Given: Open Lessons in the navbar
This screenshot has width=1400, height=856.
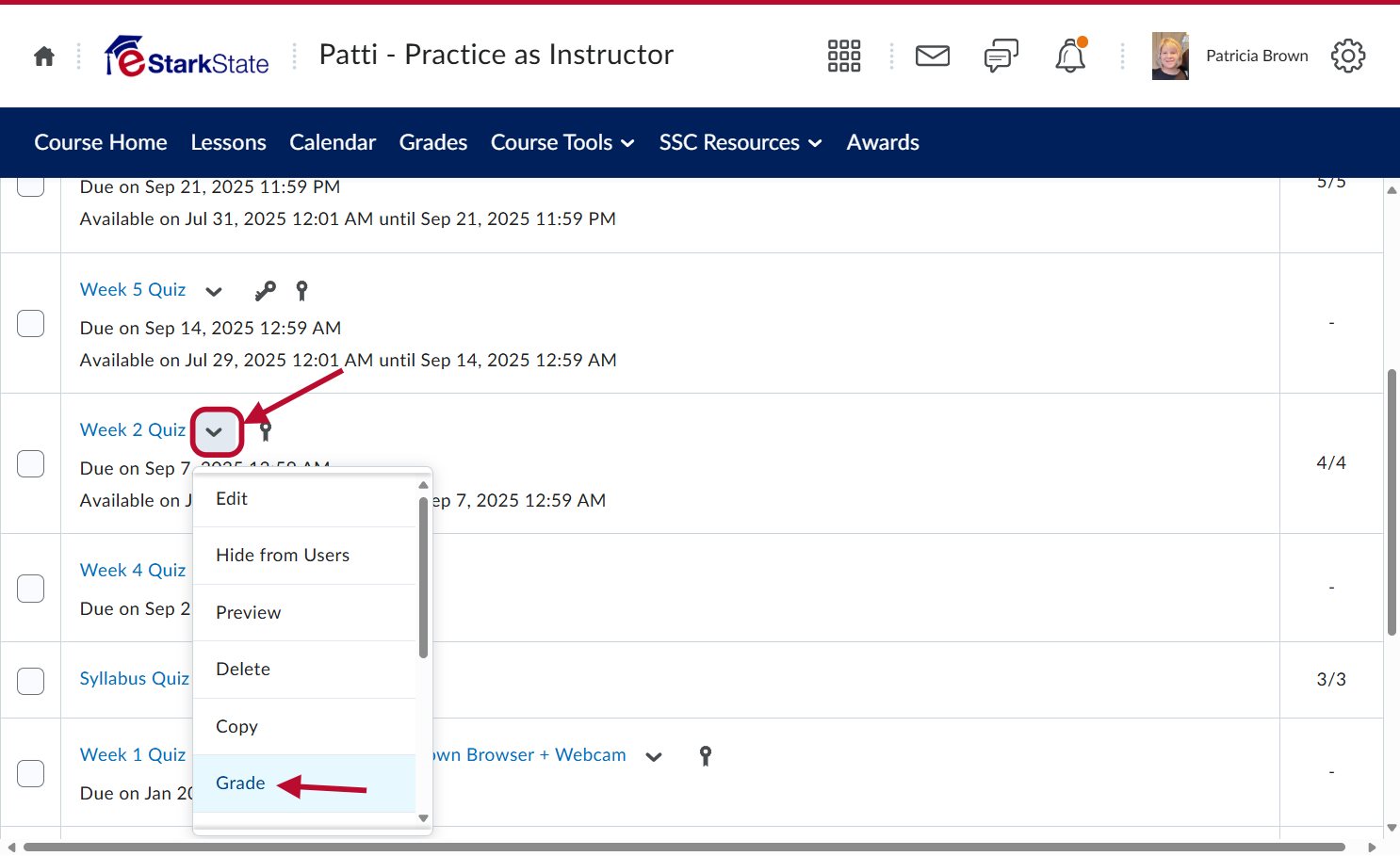Looking at the screenshot, I should point(228,142).
